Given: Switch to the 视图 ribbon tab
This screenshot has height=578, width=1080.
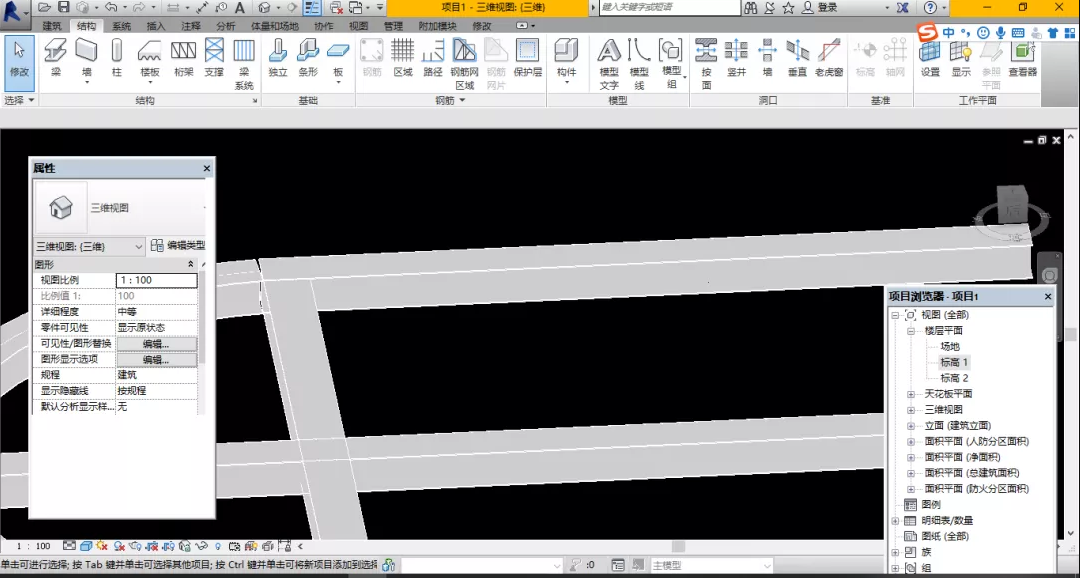Looking at the screenshot, I should tap(358, 26).
